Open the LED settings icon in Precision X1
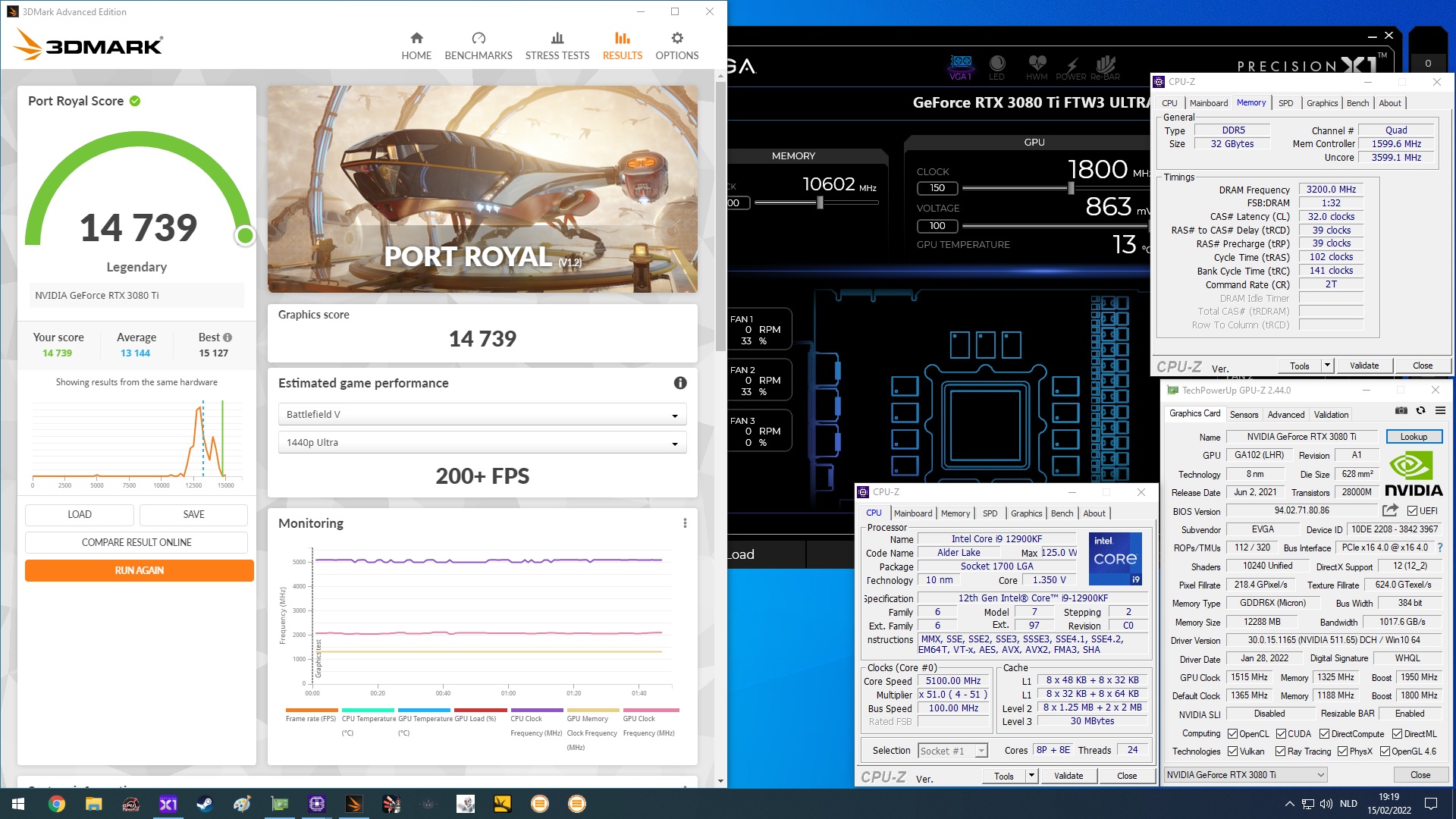The image size is (1456, 819). point(997,67)
